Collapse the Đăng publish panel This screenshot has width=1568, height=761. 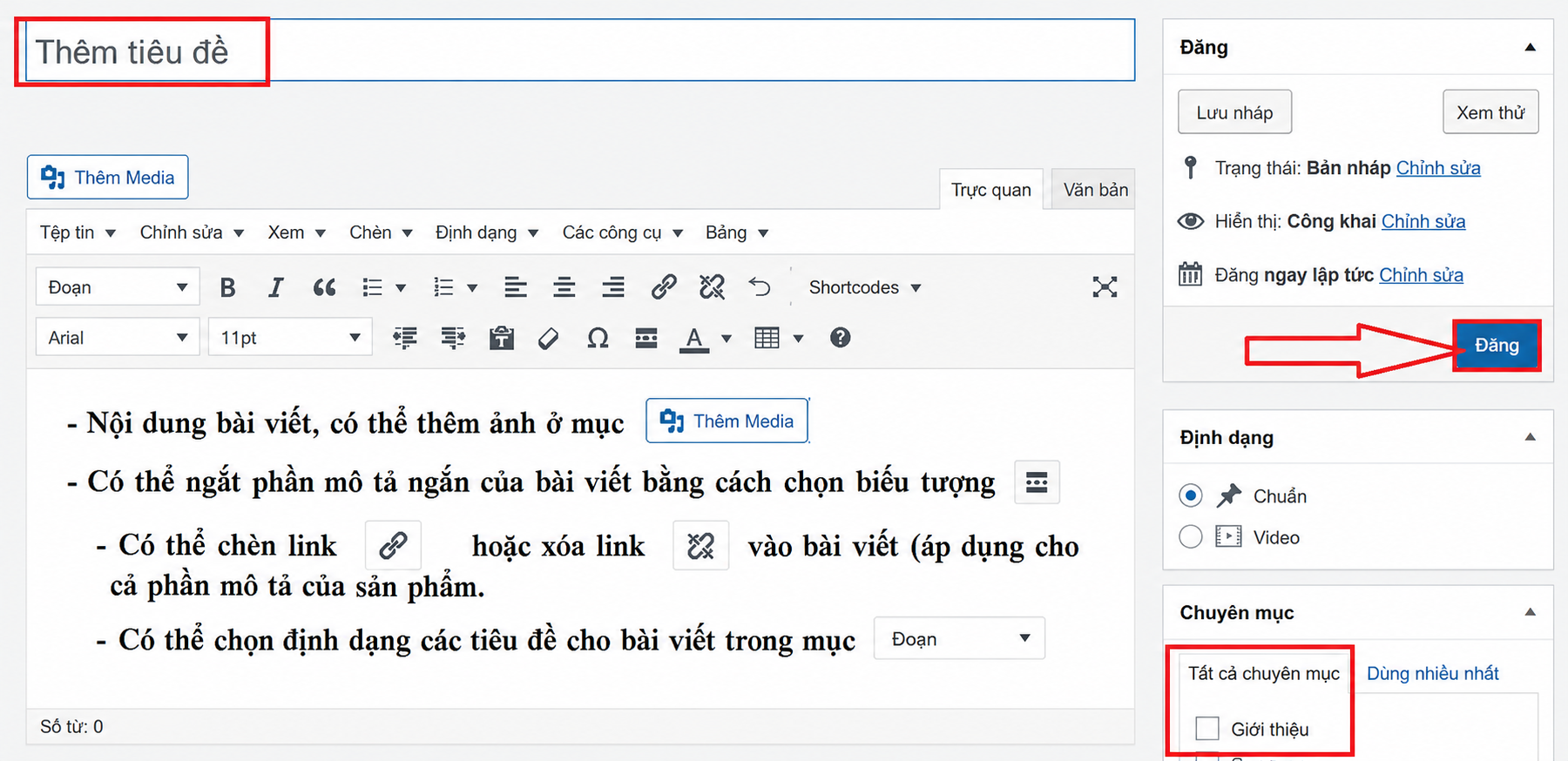point(1531,47)
